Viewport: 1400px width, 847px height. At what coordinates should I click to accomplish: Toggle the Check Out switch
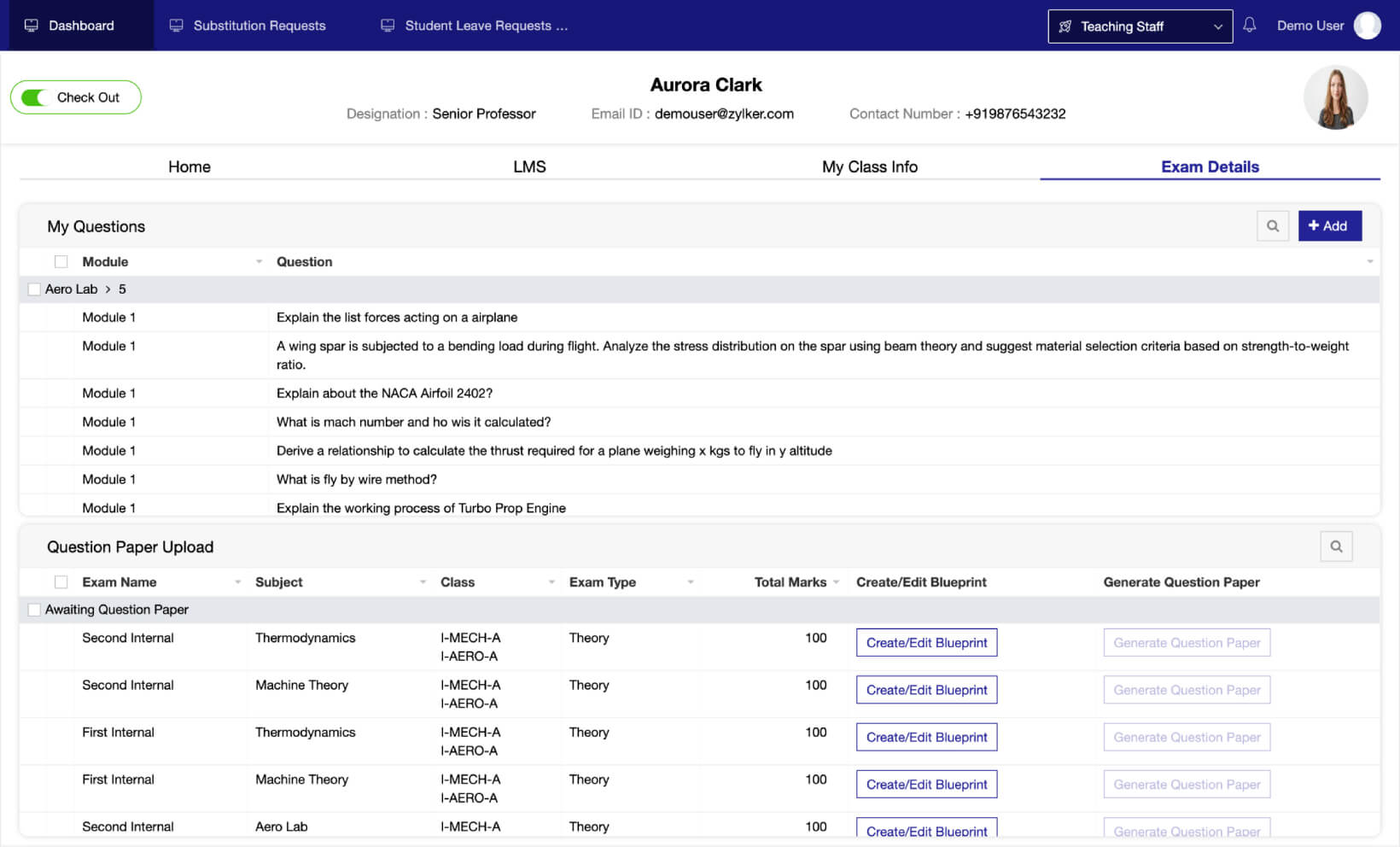click(x=35, y=97)
